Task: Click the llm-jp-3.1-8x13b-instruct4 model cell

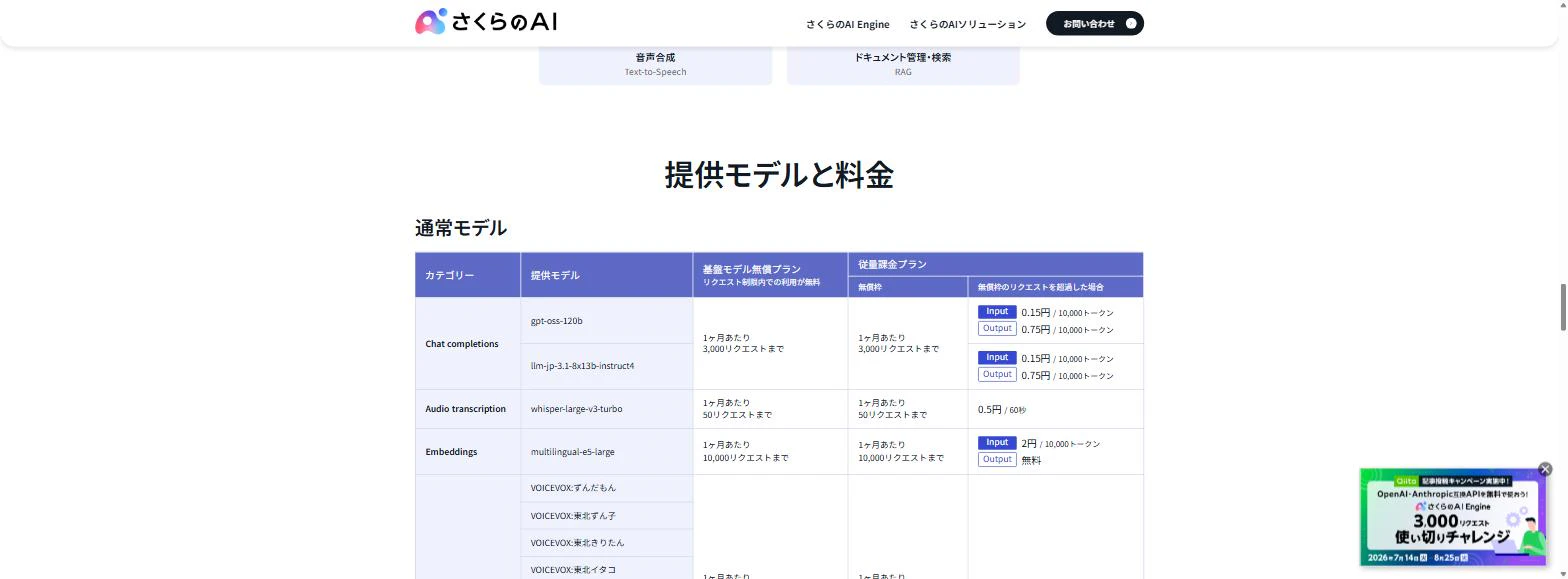Action: tap(606, 366)
